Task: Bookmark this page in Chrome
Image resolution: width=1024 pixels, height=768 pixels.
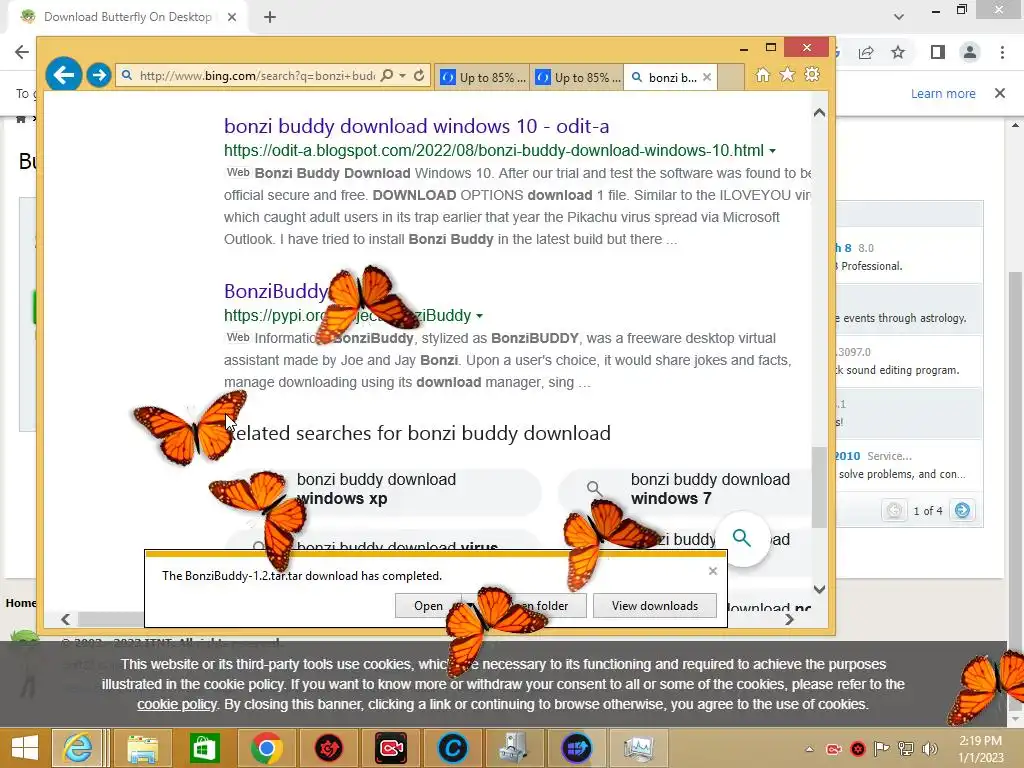Action: (898, 52)
